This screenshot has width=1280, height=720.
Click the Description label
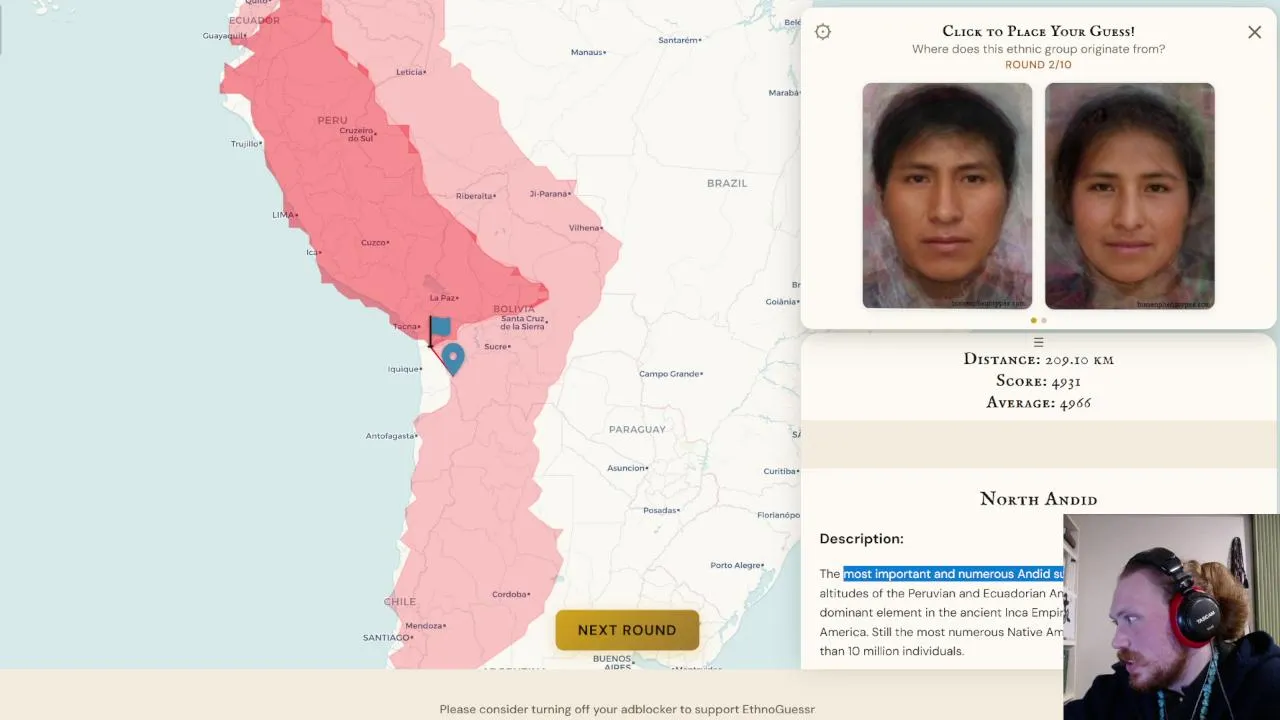861,538
